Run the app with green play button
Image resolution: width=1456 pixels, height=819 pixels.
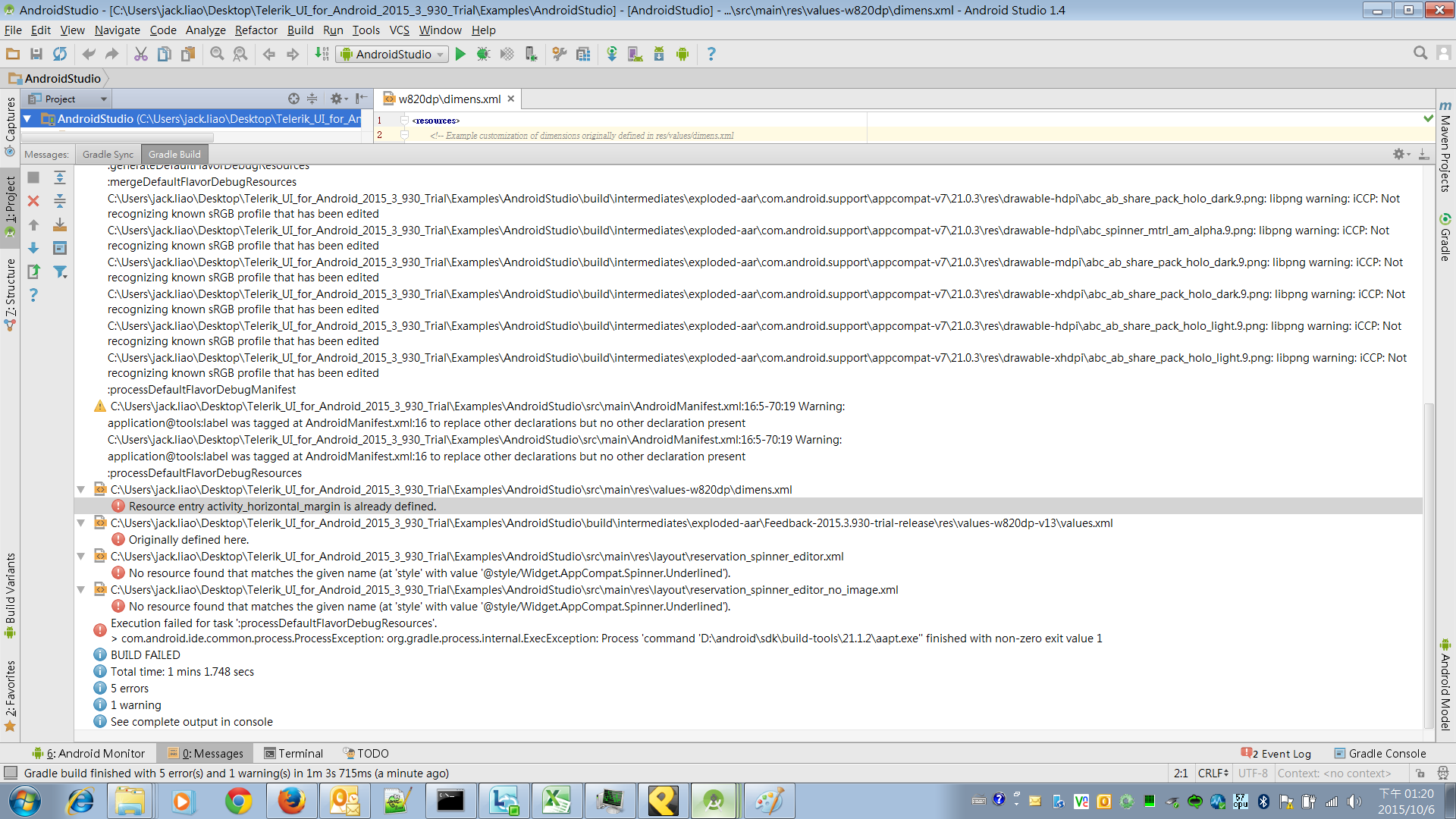pos(460,54)
